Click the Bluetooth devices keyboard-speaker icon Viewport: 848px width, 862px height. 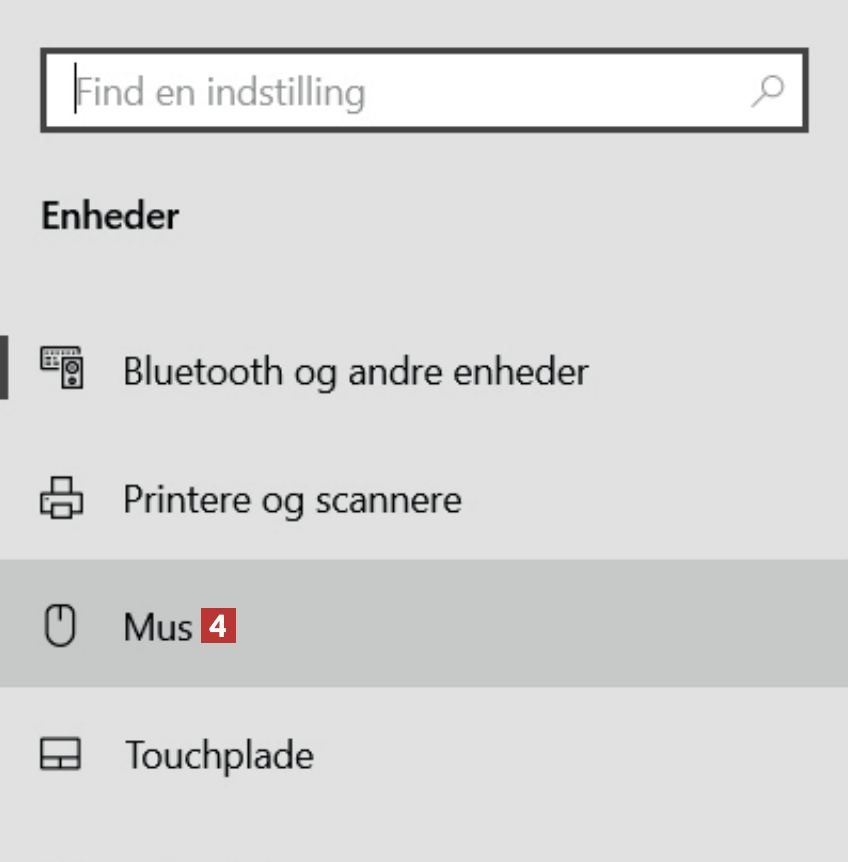(61, 369)
